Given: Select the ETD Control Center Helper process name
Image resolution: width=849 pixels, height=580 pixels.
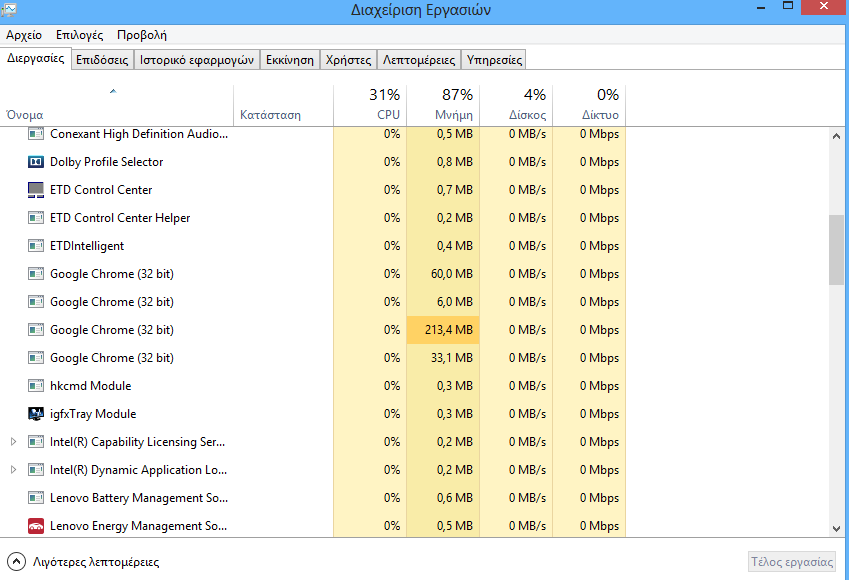Looking at the screenshot, I should [120, 218].
